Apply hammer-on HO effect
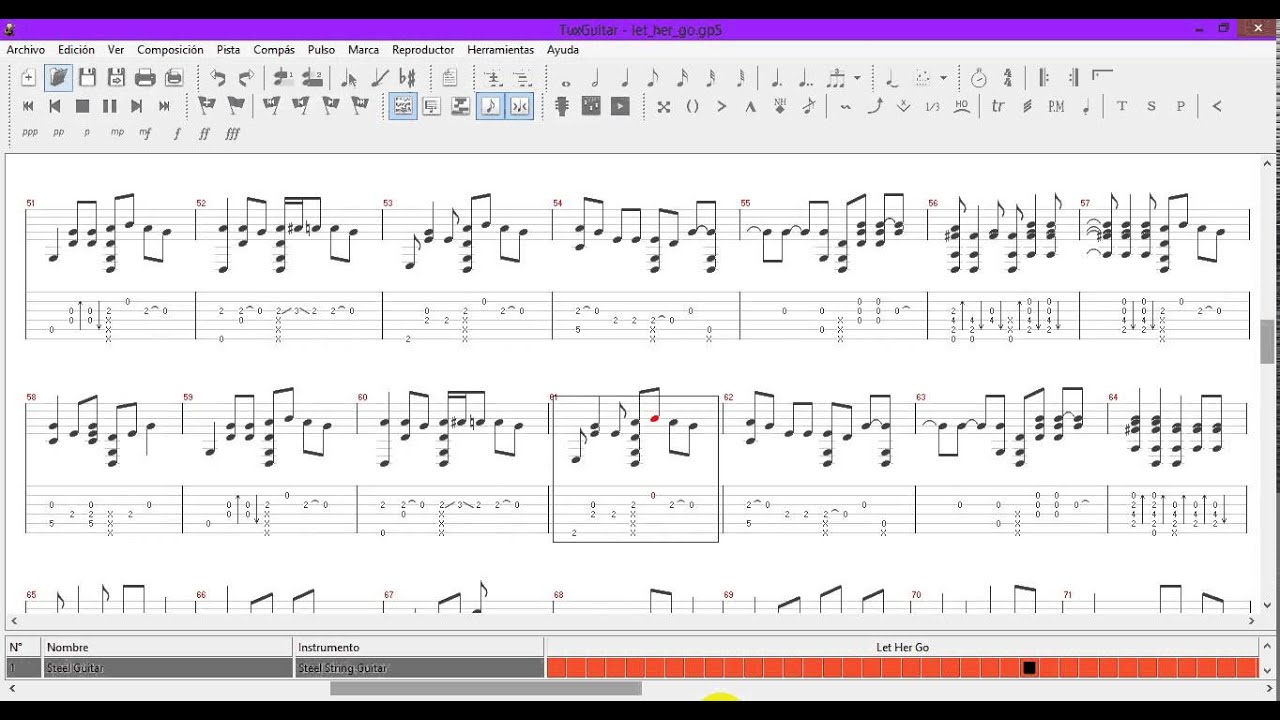1280x720 pixels. pyautogui.click(x=962, y=106)
